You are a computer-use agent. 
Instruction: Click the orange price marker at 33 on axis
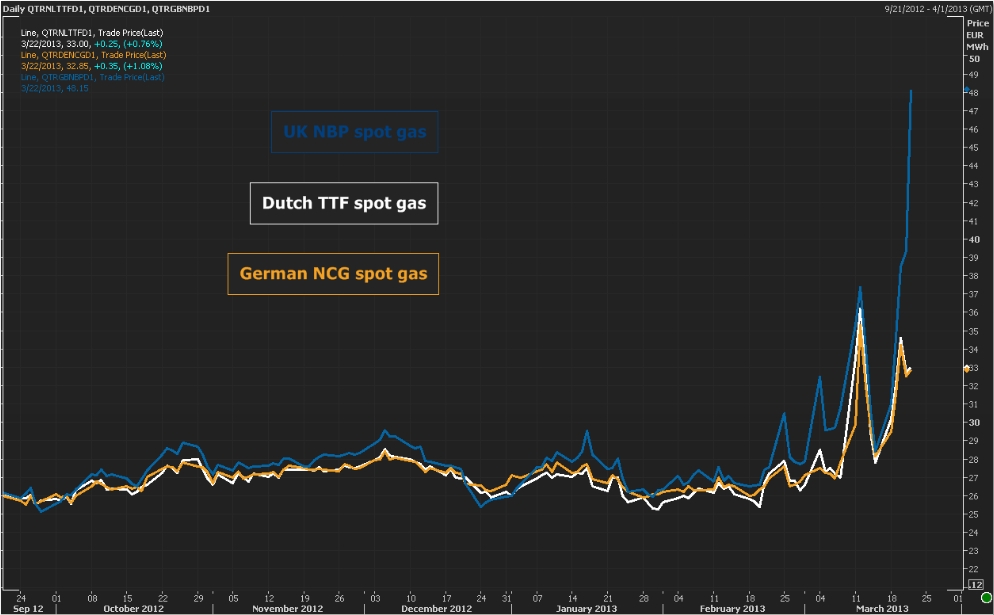coord(965,368)
